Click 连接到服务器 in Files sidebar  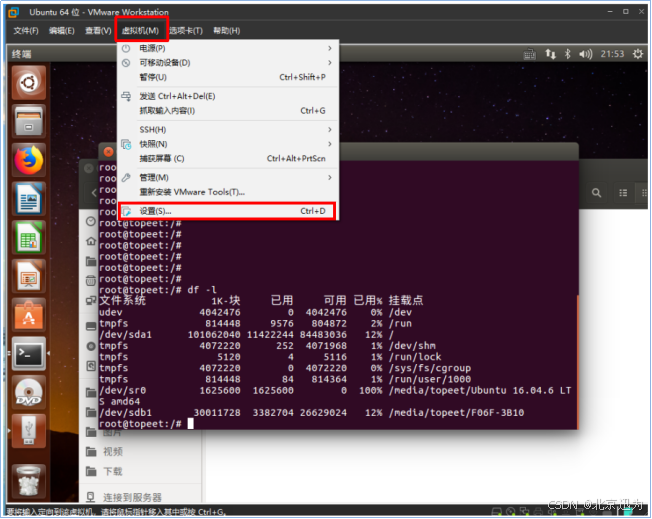[x=132, y=497]
